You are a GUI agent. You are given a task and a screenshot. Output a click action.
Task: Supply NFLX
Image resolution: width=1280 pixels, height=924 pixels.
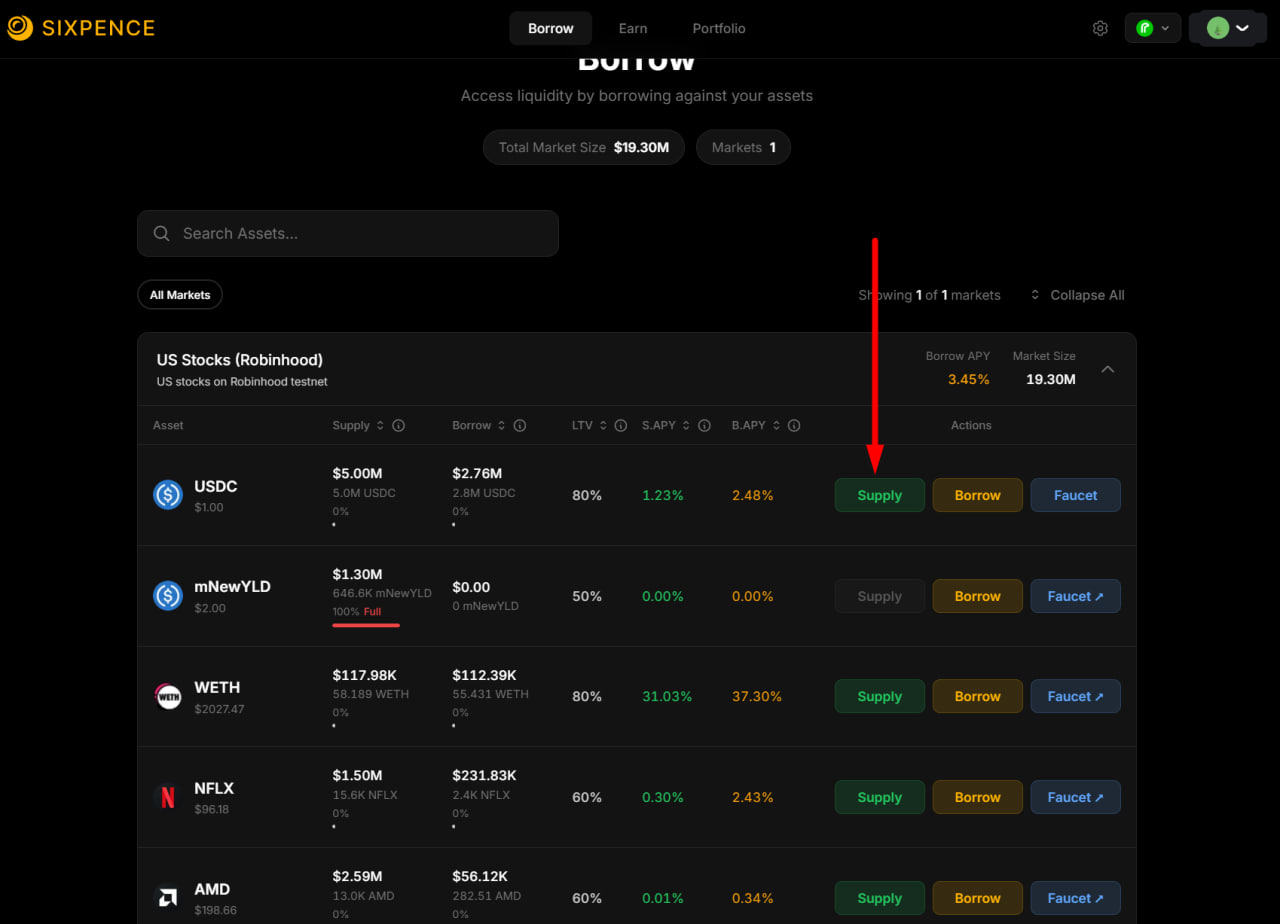[x=880, y=797]
